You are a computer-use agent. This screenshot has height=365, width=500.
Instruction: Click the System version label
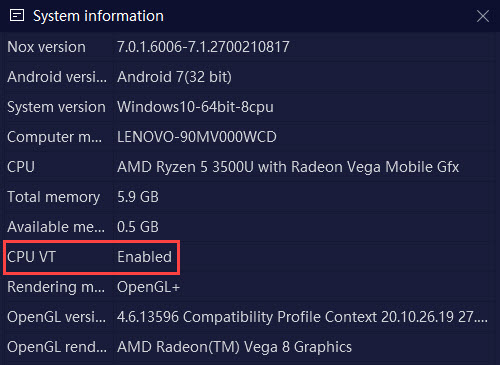[56, 107]
